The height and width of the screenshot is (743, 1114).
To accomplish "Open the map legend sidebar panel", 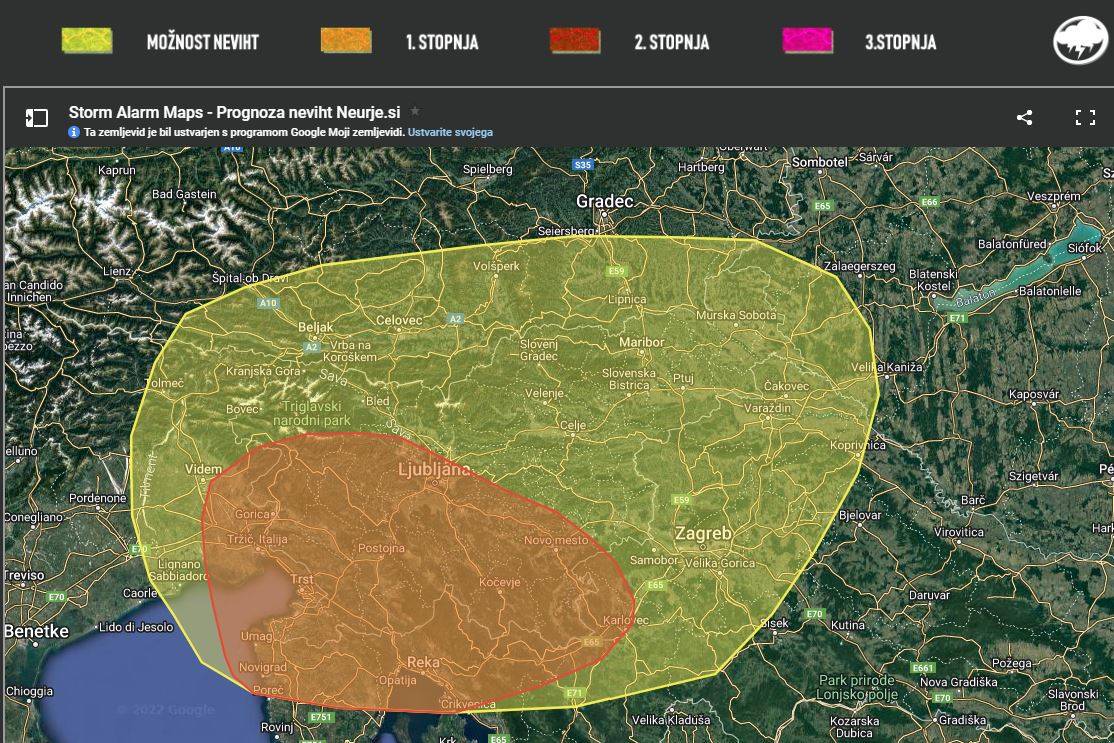I will click(x=37, y=118).
